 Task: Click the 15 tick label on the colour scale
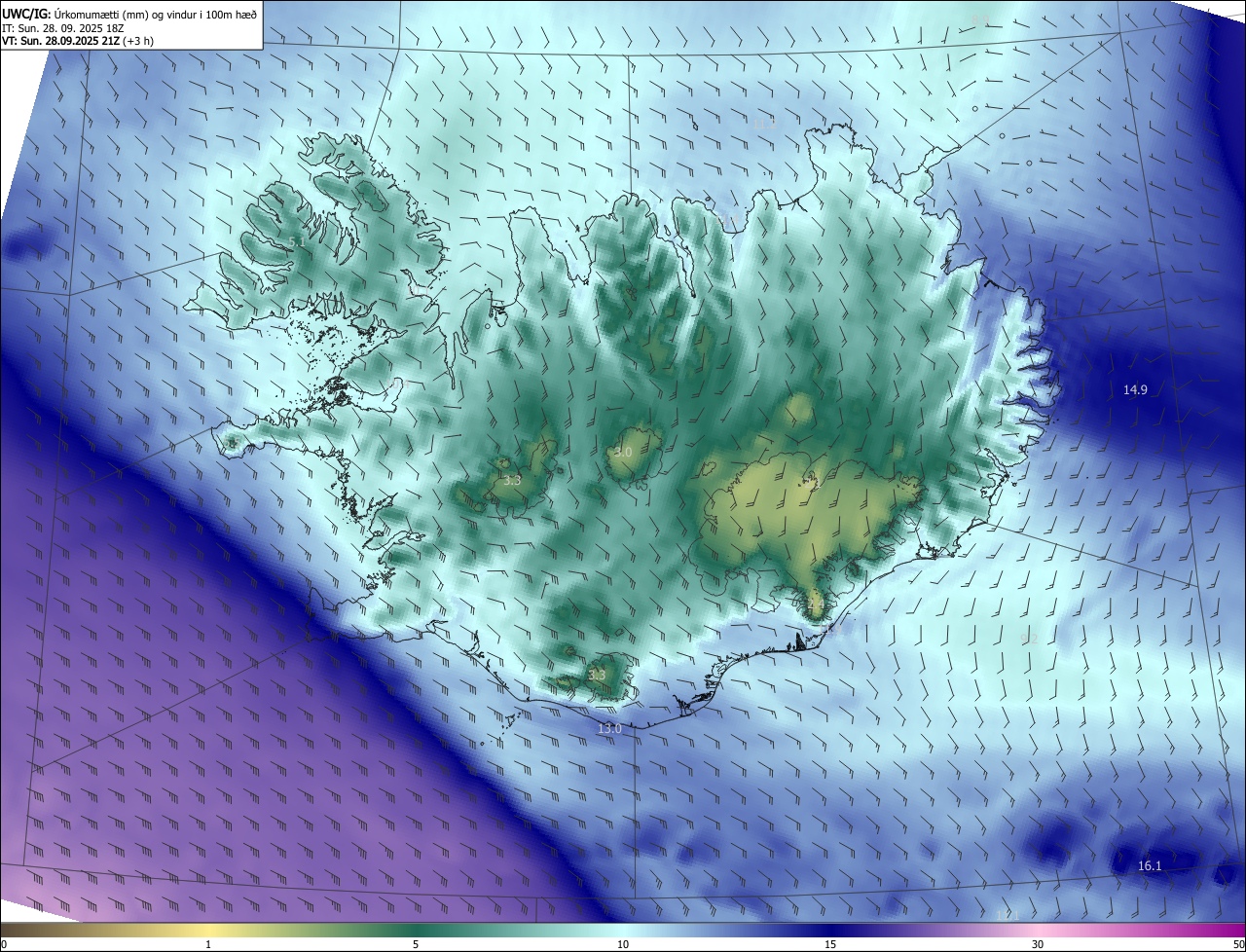tap(830, 944)
